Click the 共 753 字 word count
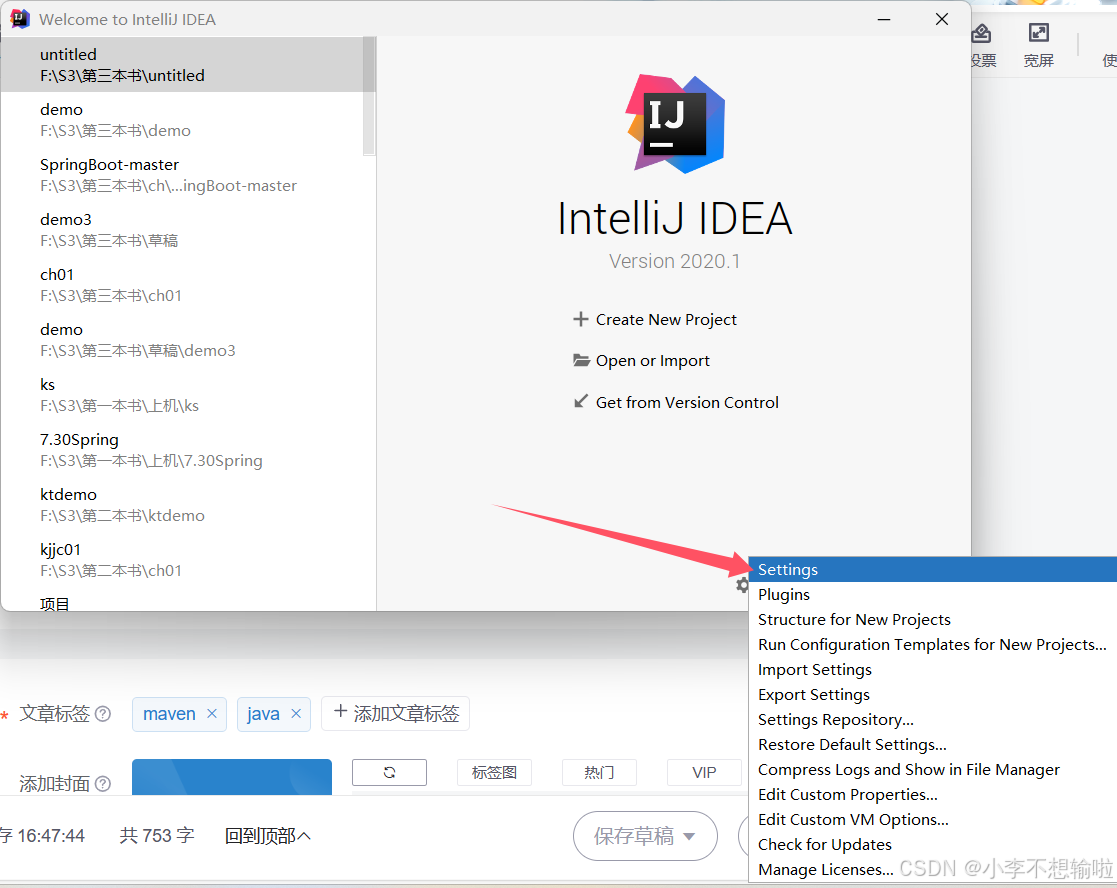This screenshot has width=1117, height=888. [157, 835]
